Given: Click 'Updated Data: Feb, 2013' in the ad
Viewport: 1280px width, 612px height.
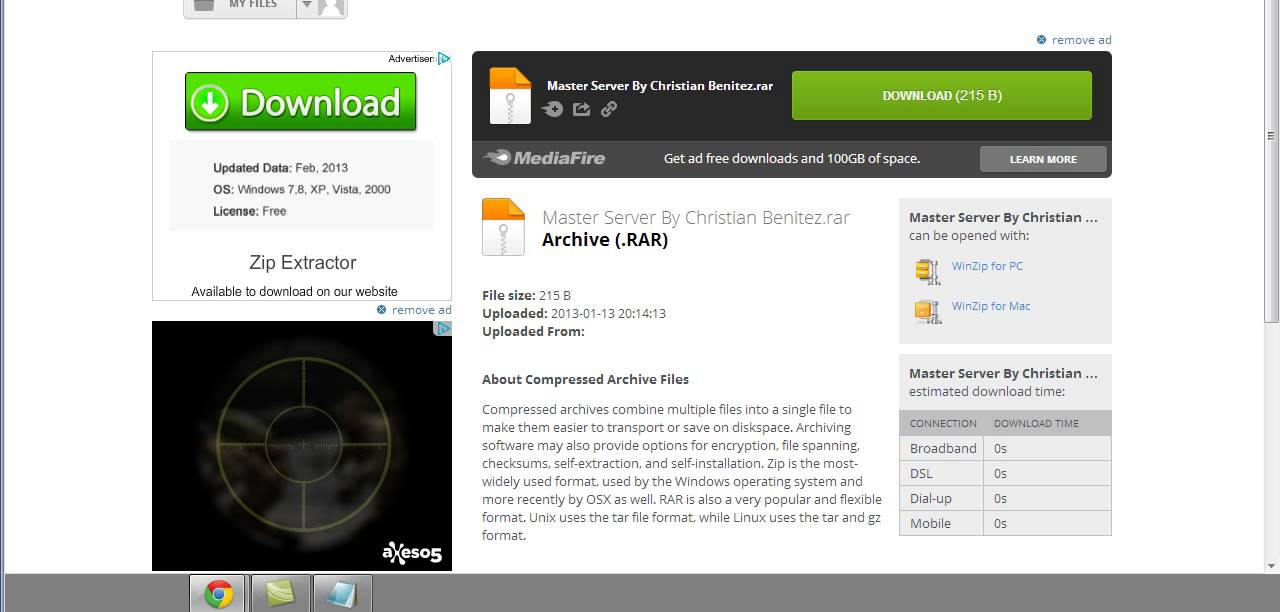Looking at the screenshot, I should click(x=280, y=168).
